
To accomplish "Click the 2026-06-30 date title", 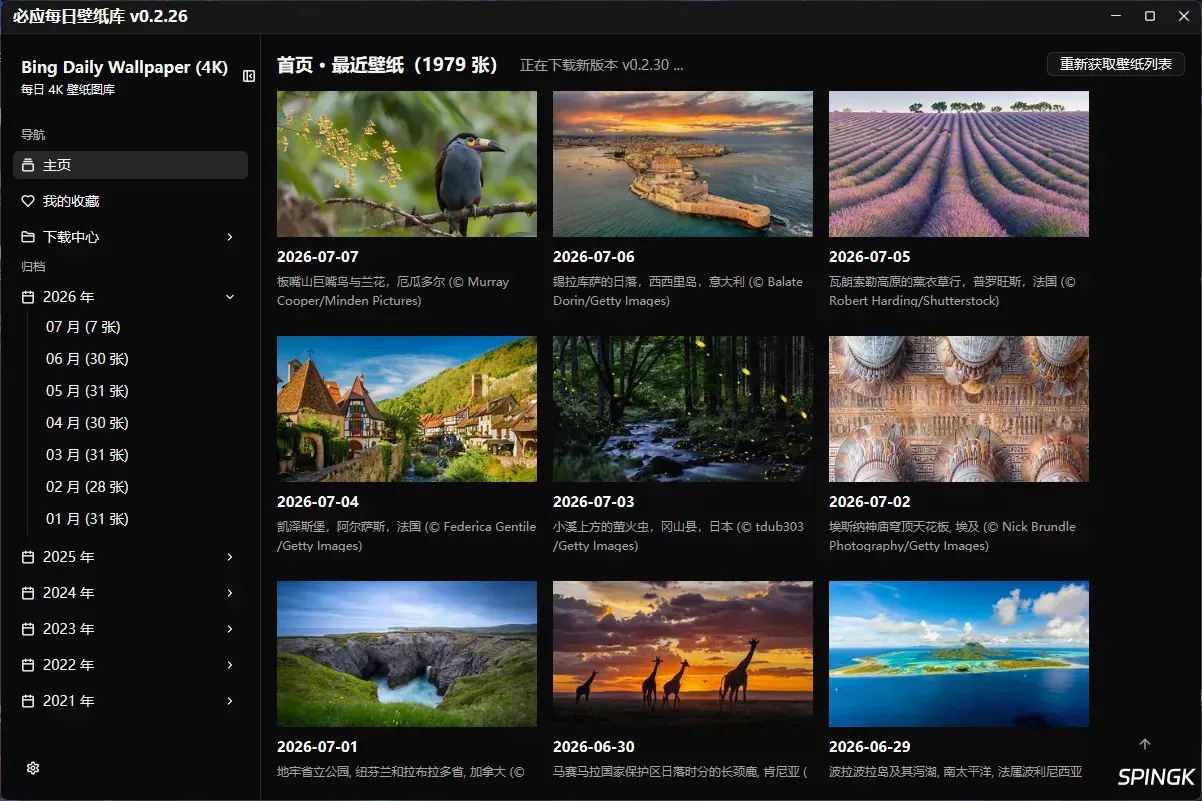I will coord(594,747).
